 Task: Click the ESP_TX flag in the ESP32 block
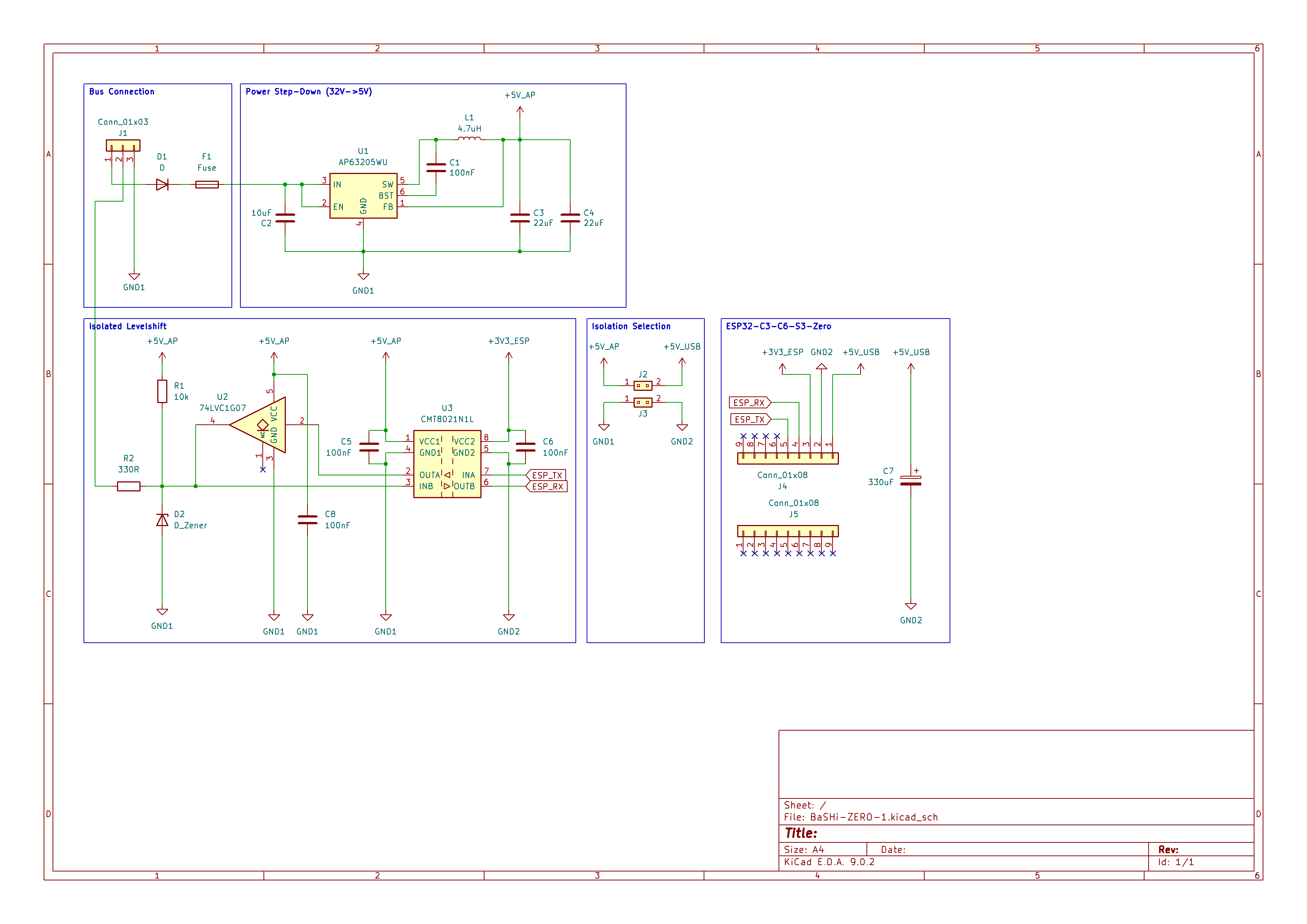[x=750, y=419]
